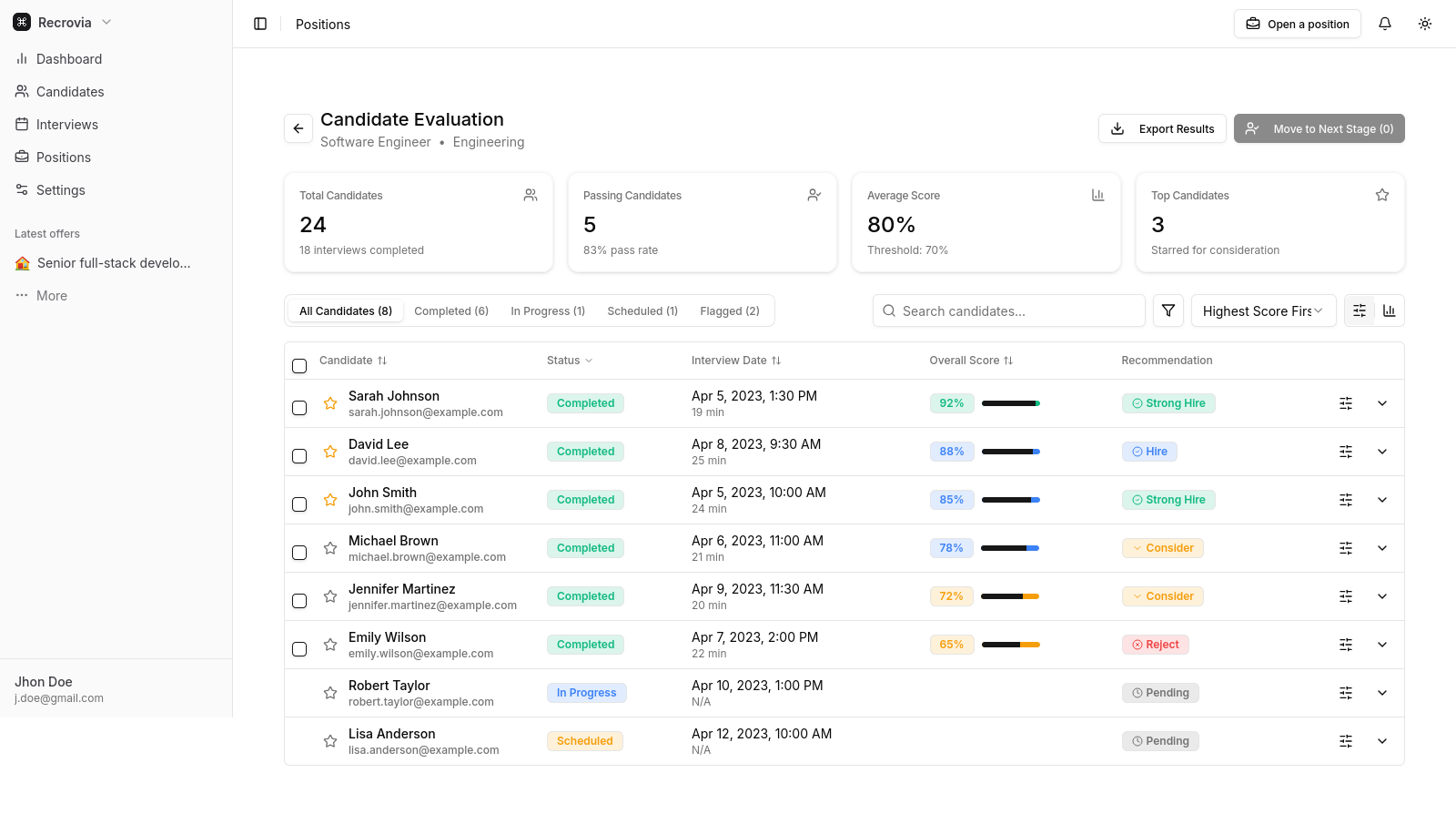Open the Highest Score First sort dropdown
Image resolution: width=1456 pixels, height=824 pixels.
pos(1263,310)
